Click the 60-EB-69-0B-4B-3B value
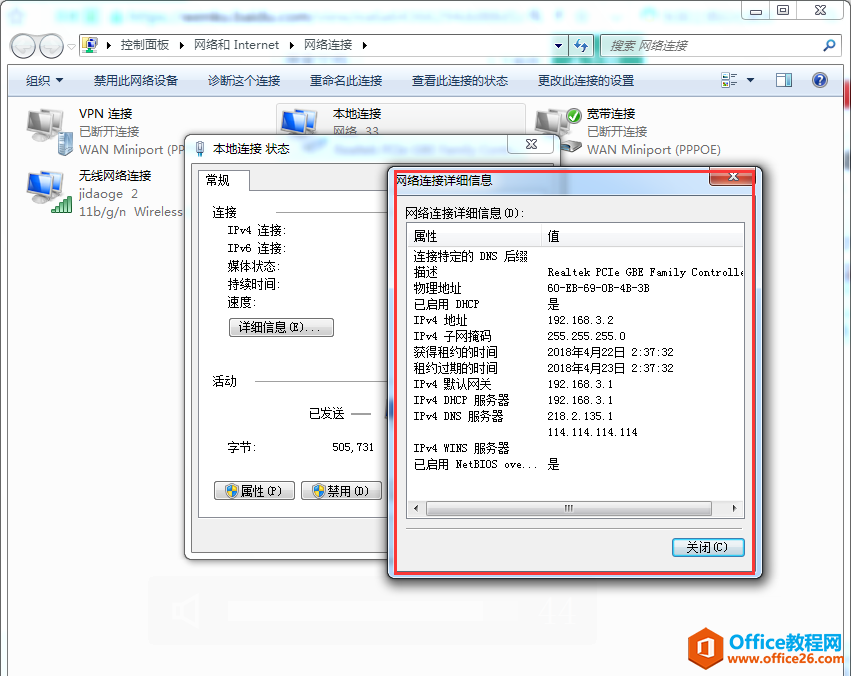 598,288
